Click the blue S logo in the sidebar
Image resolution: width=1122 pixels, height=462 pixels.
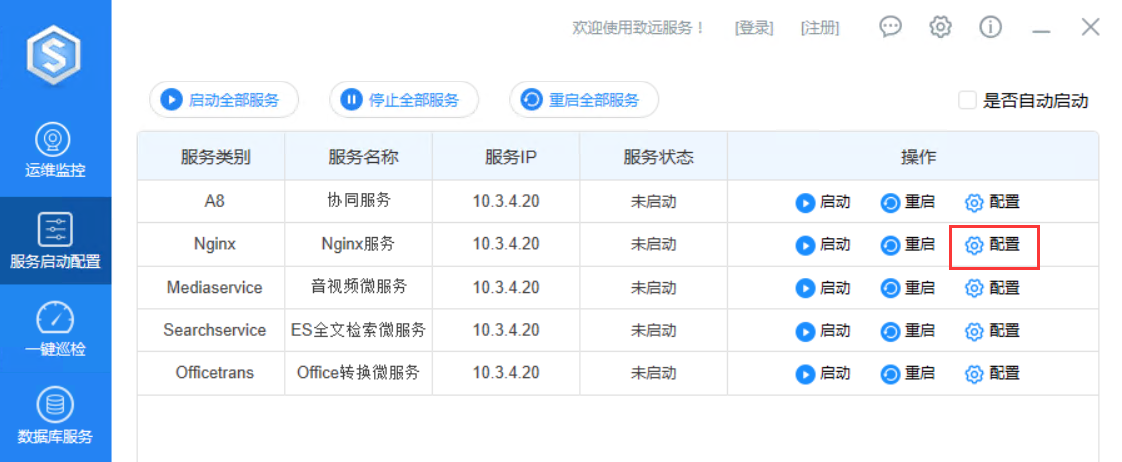pyautogui.click(x=55, y=53)
